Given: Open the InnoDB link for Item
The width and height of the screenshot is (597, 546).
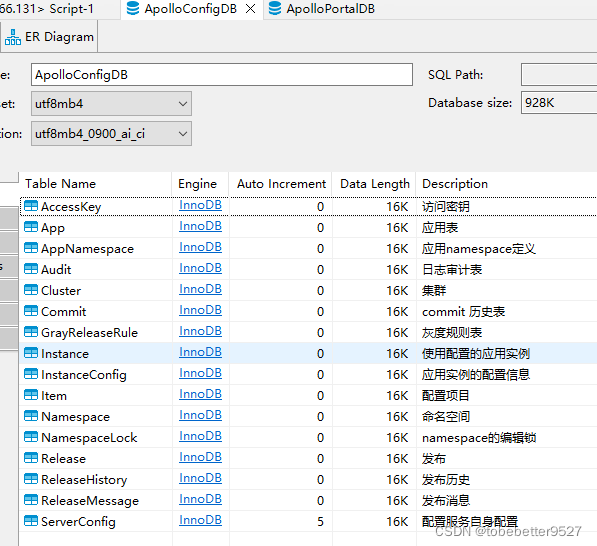Looking at the screenshot, I should [x=200, y=394].
